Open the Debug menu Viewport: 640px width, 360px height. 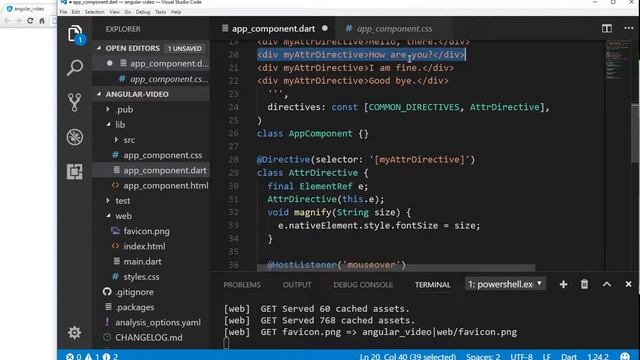(143, 12)
